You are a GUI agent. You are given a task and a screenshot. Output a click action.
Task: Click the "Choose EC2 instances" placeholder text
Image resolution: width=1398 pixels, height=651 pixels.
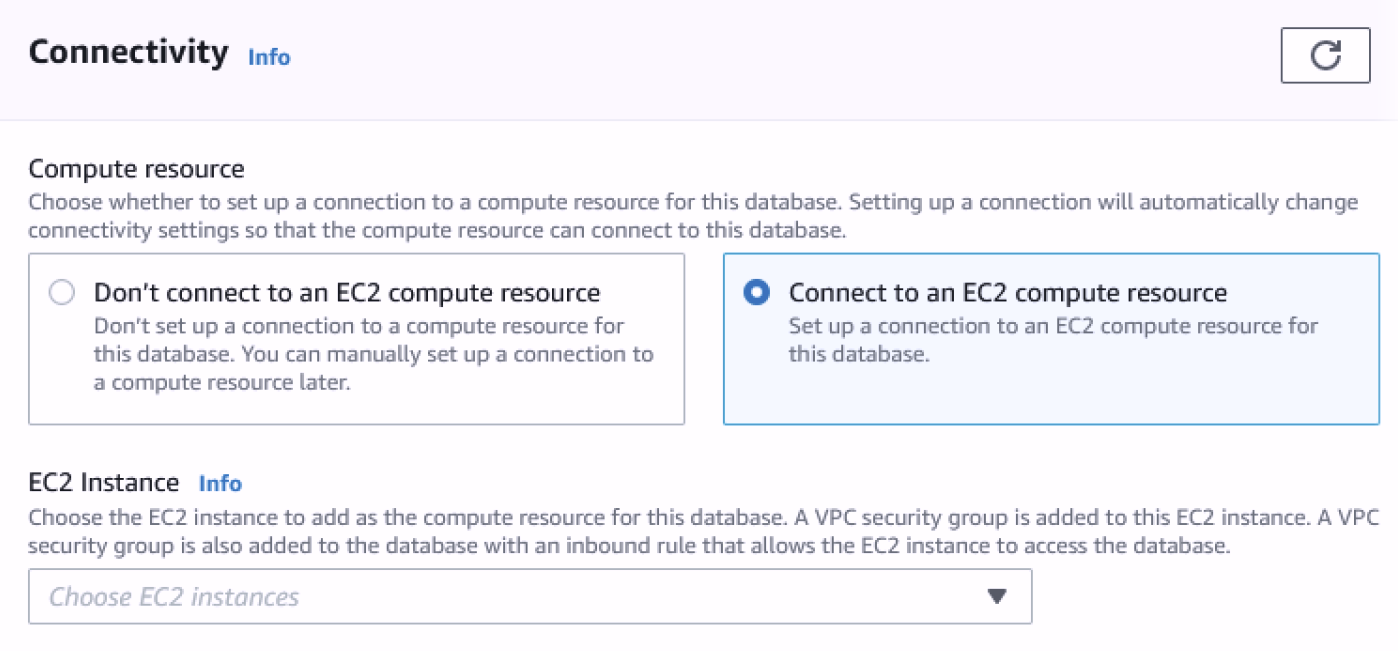174,597
